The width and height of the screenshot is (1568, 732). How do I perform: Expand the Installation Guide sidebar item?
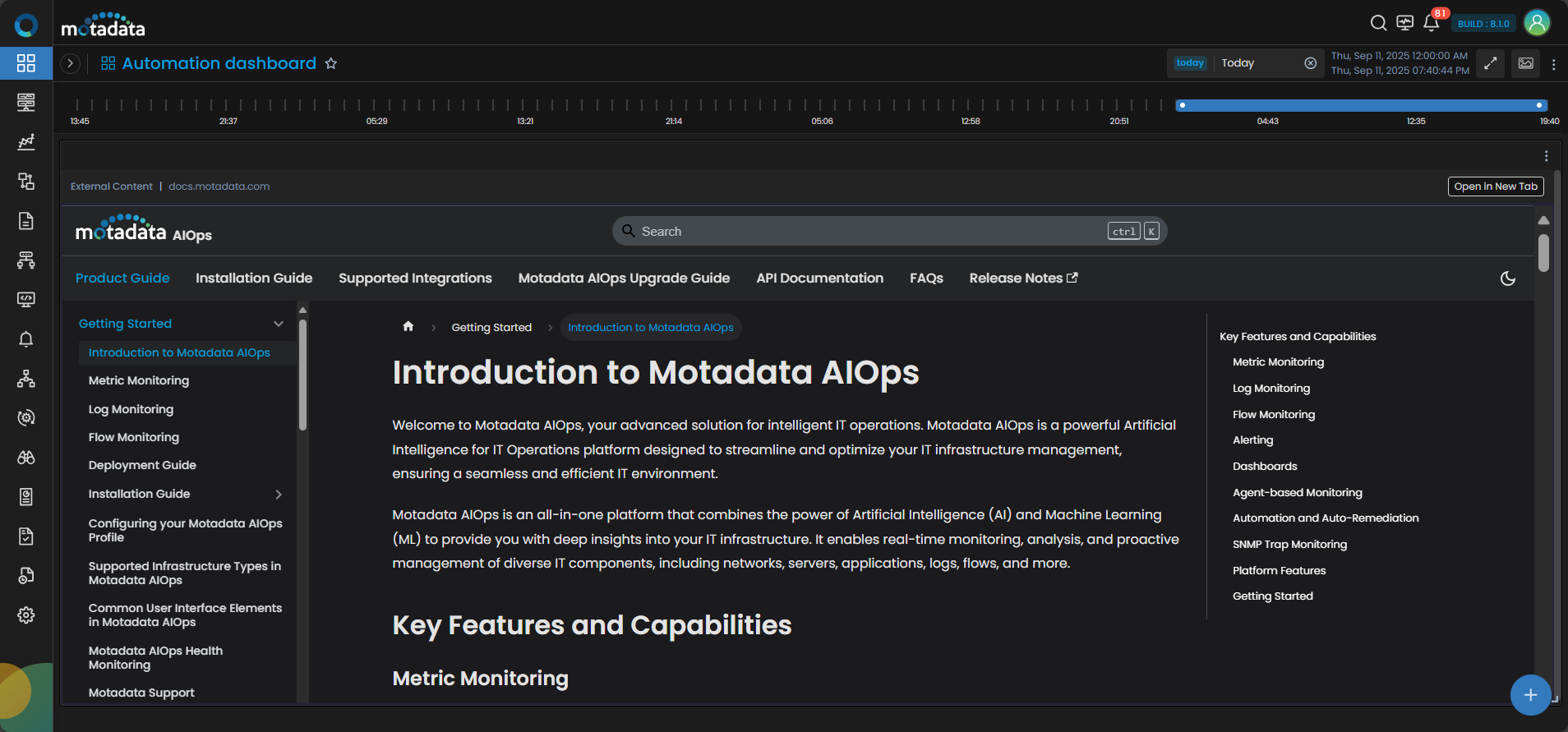point(279,495)
